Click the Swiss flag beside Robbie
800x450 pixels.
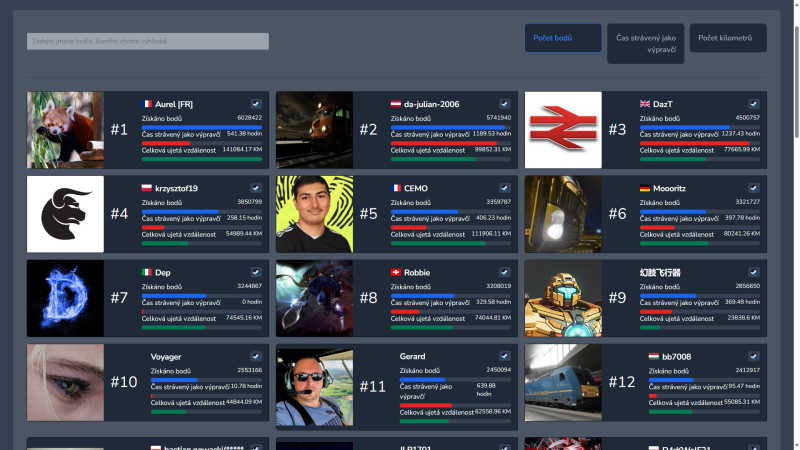396,272
